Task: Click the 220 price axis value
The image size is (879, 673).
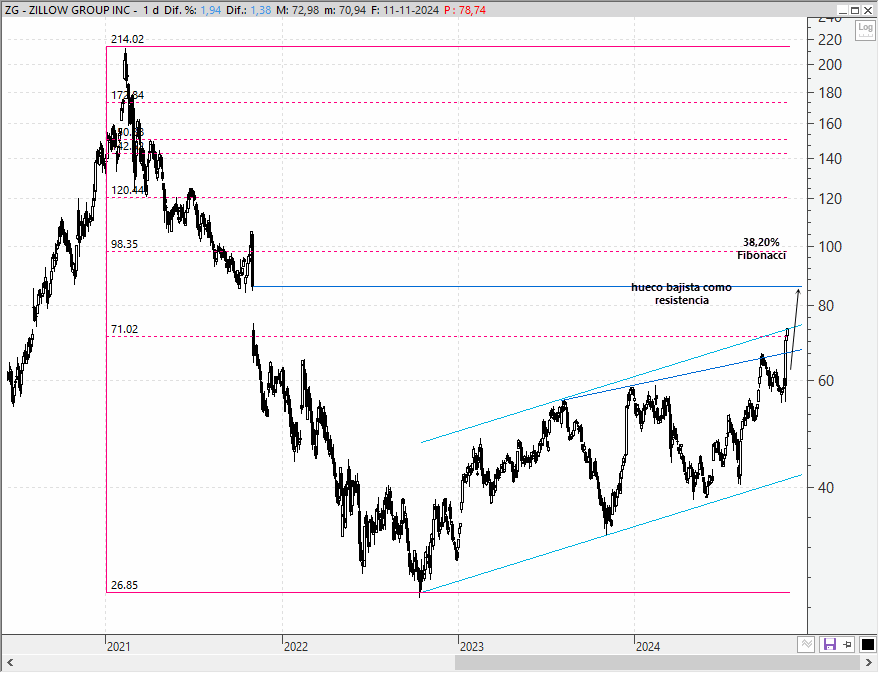Action: [x=830, y=40]
